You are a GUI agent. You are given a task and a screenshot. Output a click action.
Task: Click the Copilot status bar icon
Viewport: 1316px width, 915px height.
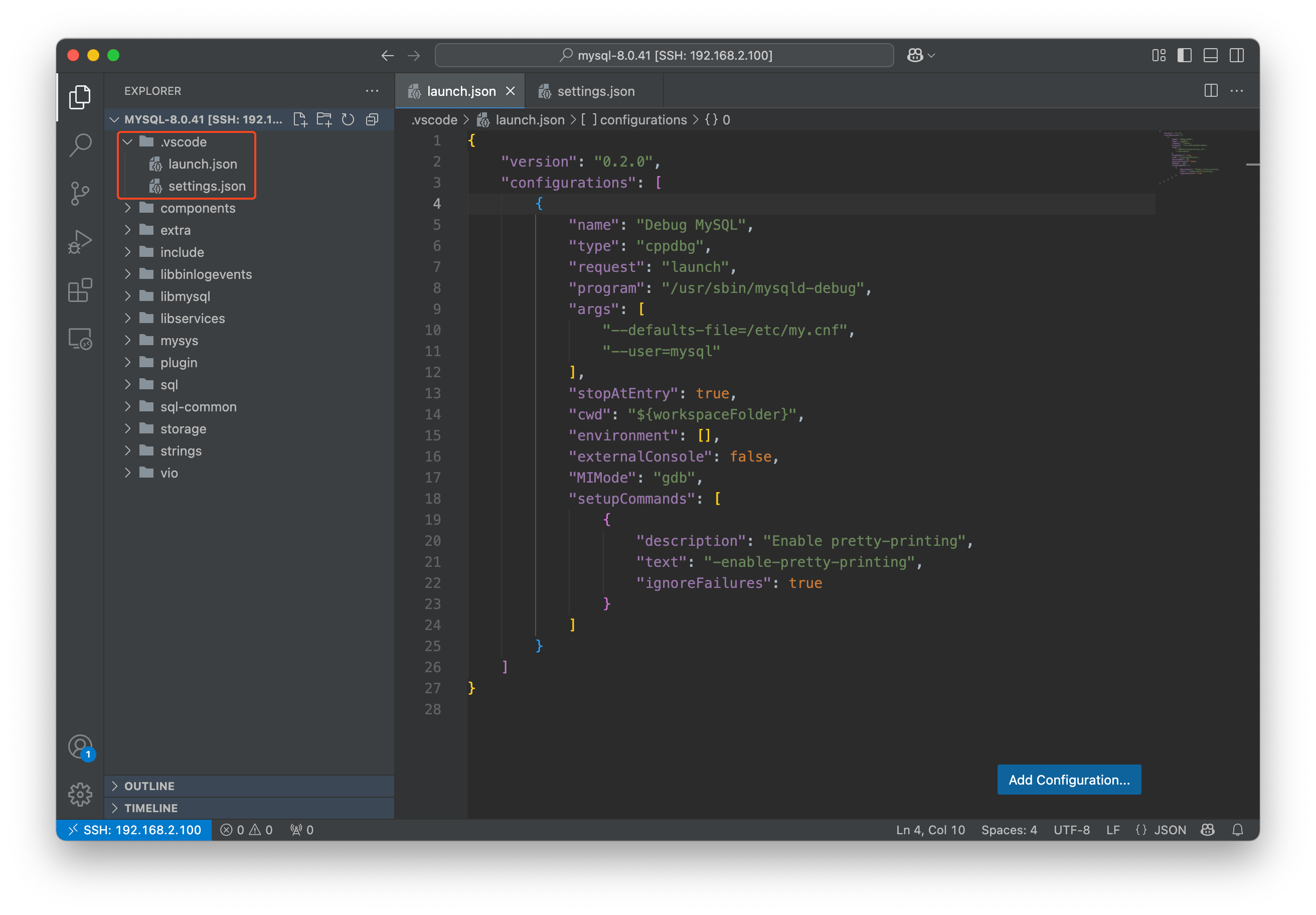coord(1208,830)
